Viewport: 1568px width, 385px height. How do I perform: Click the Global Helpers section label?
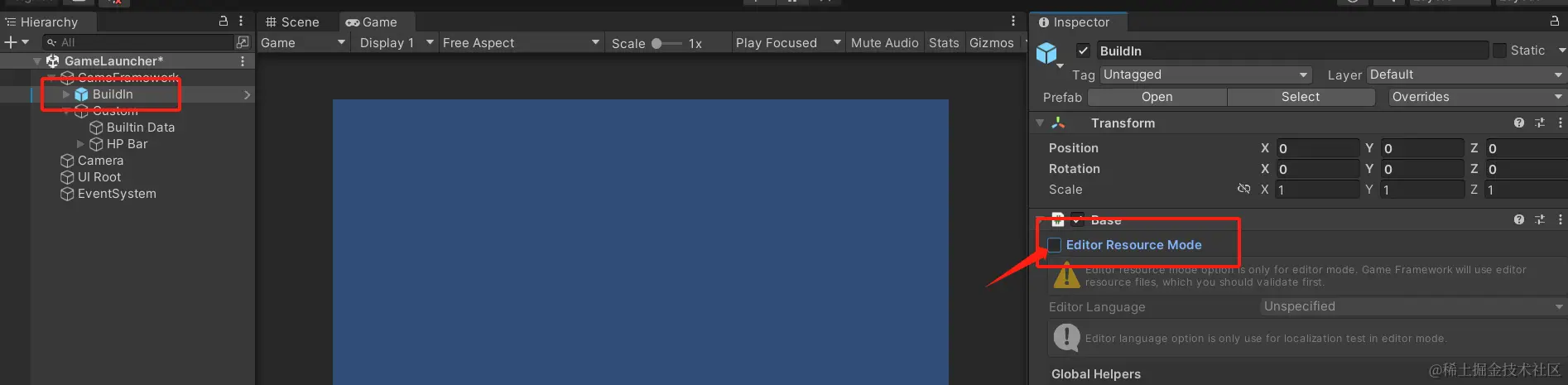pyautogui.click(x=1095, y=374)
